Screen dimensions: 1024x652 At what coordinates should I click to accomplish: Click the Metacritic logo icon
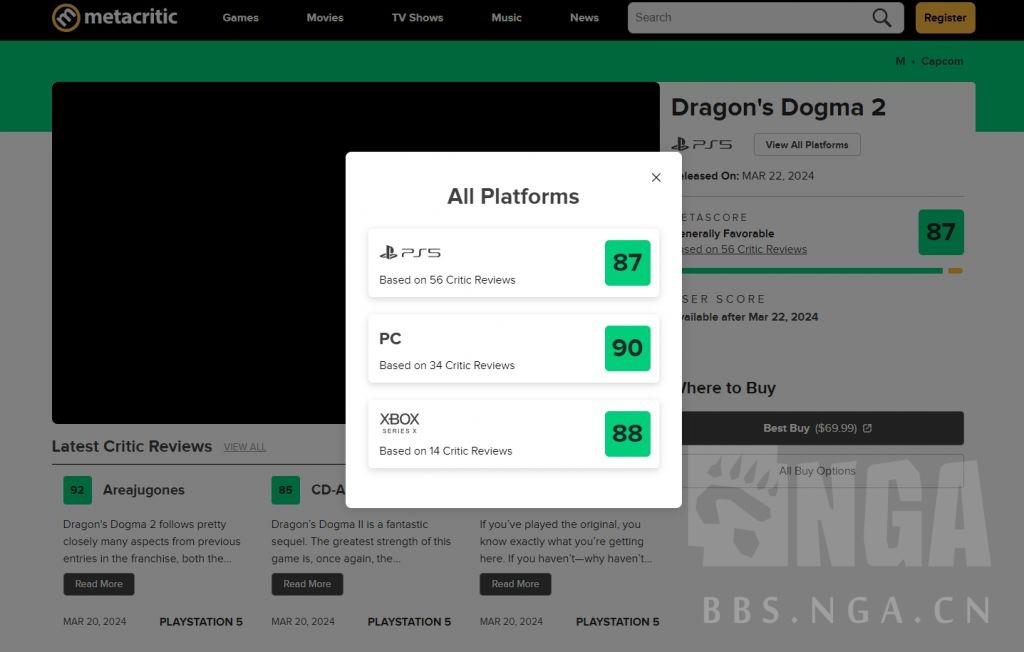(x=66, y=17)
